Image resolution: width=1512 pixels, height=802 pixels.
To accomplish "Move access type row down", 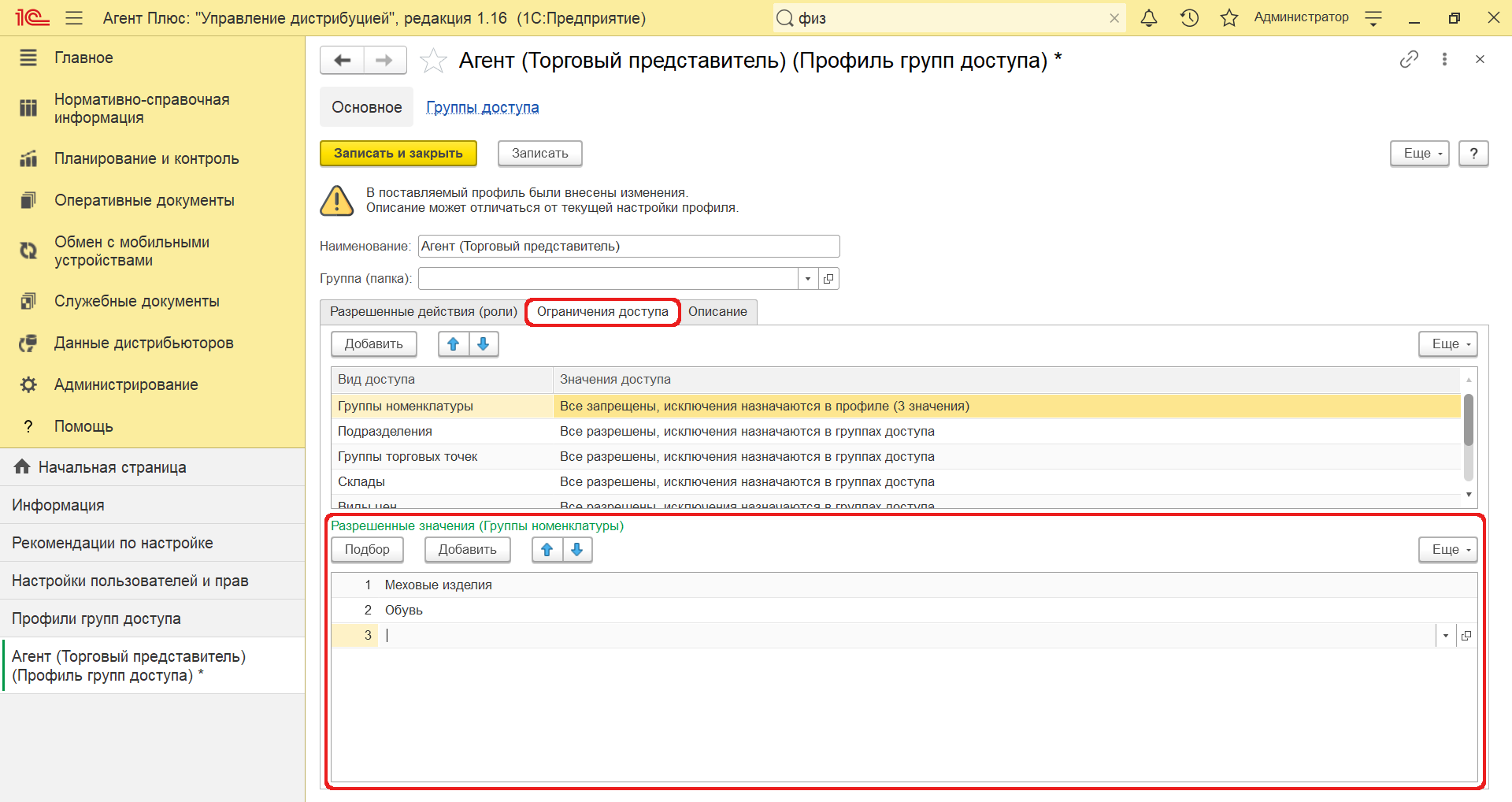I will (484, 343).
